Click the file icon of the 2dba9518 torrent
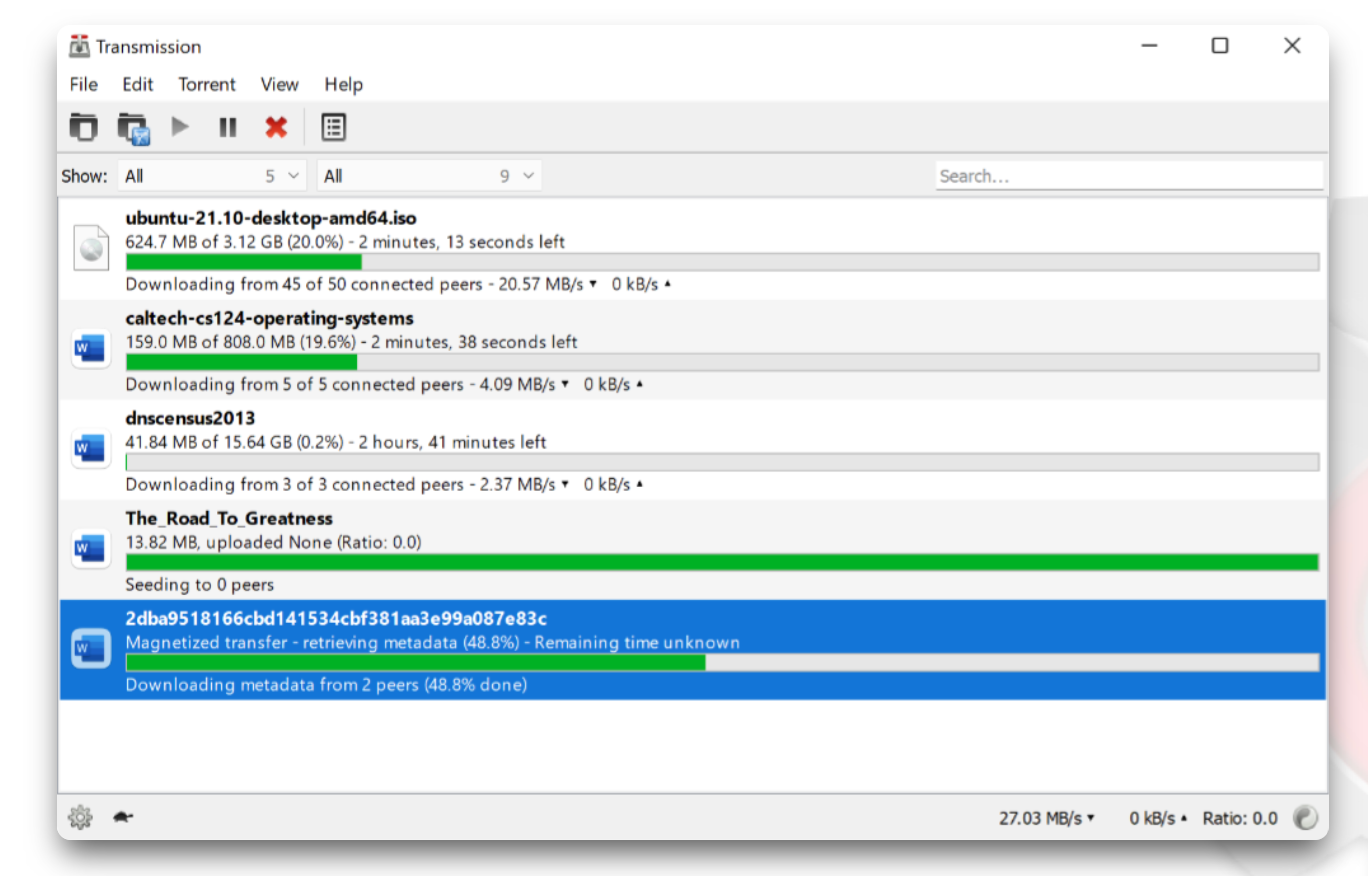 [x=91, y=650]
